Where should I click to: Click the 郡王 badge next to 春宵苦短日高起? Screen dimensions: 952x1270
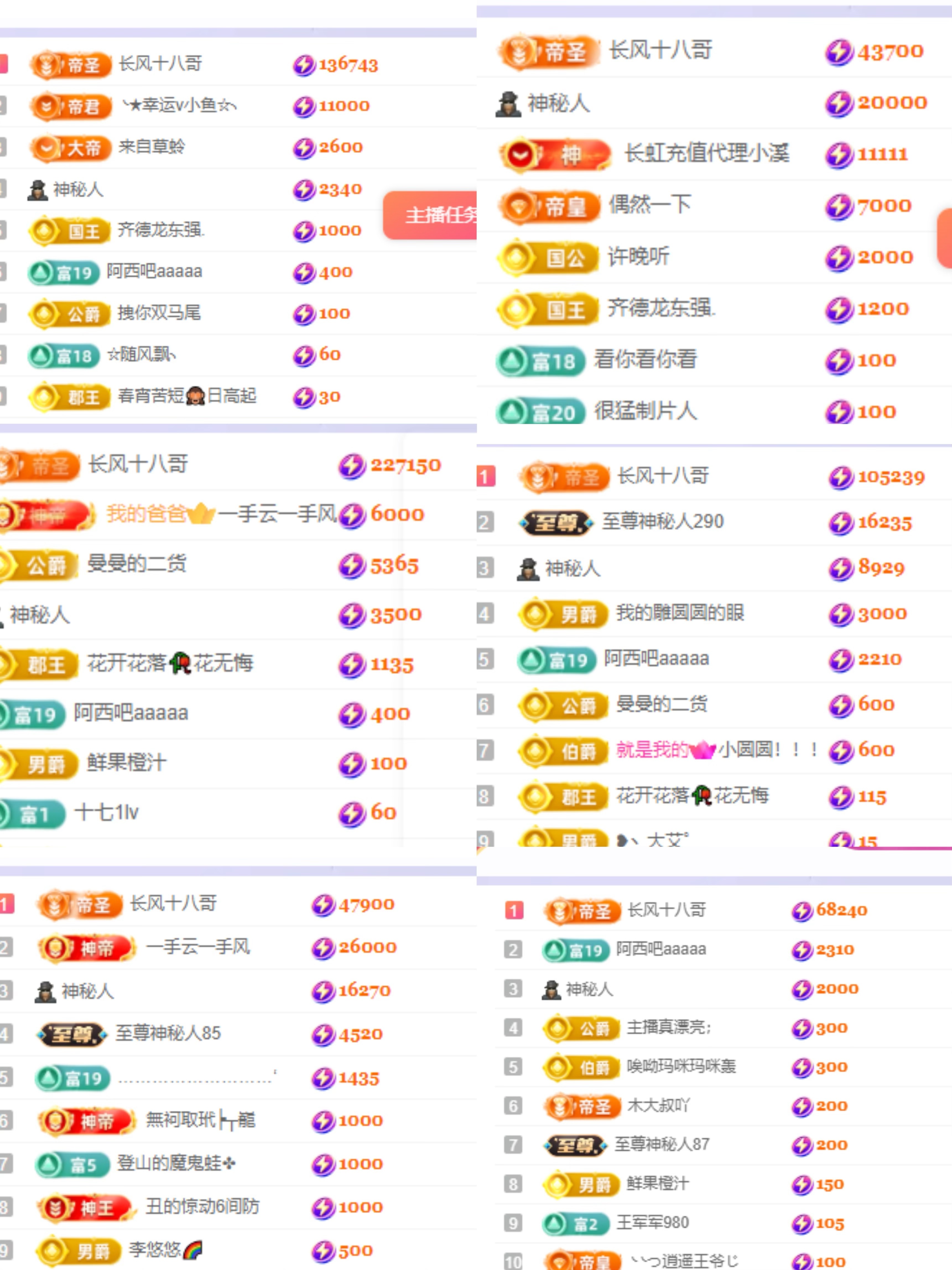click(70, 397)
